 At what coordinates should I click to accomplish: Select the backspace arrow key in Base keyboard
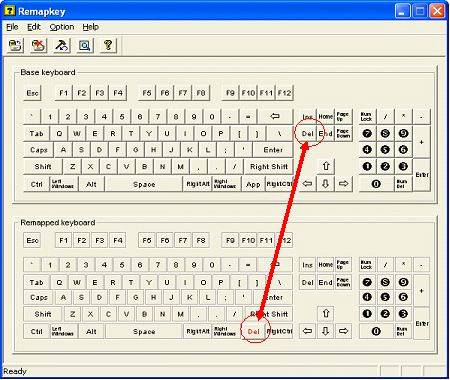click(x=275, y=117)
